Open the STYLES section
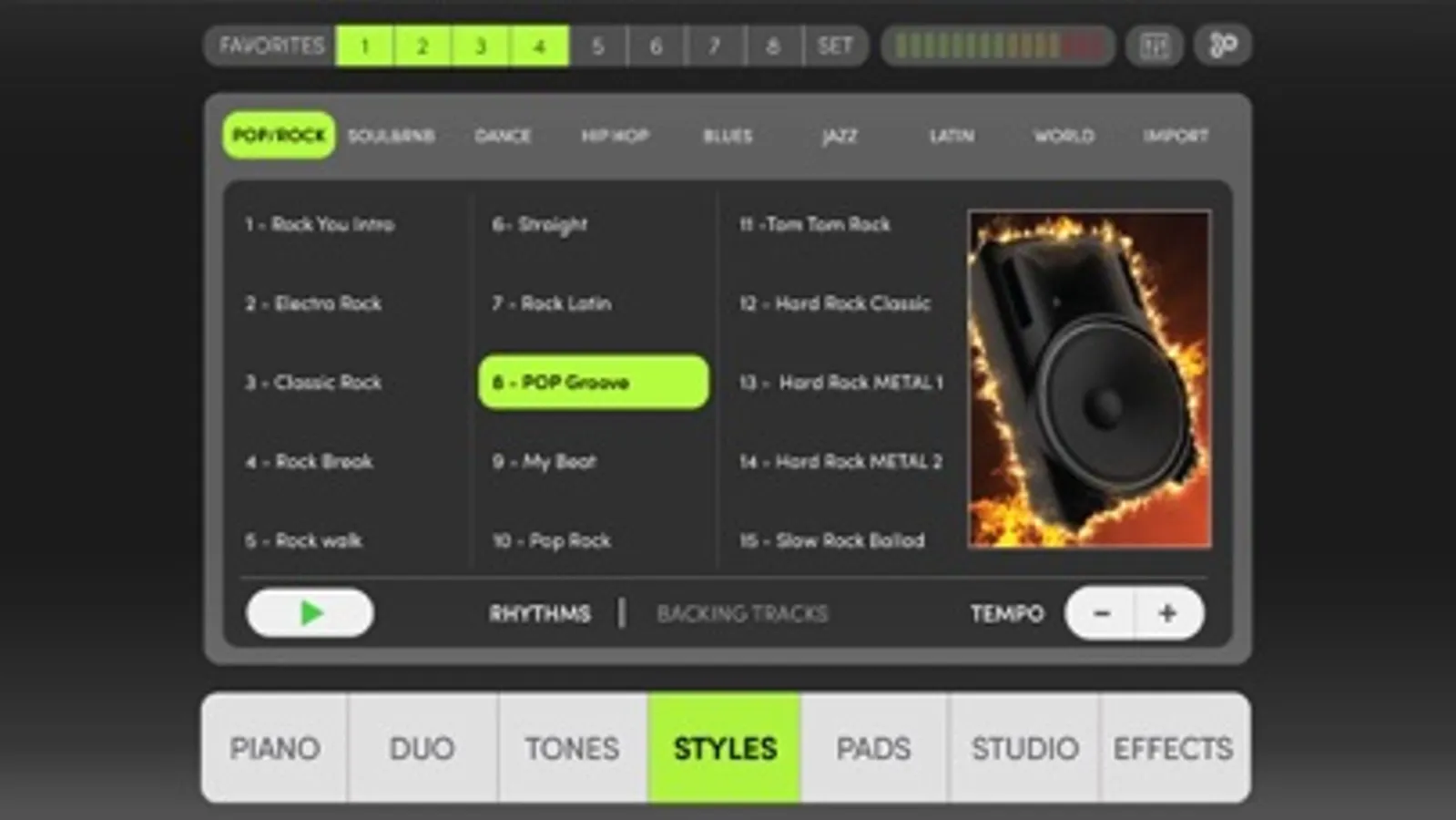The image size is (1456, 820). [725, 748]
